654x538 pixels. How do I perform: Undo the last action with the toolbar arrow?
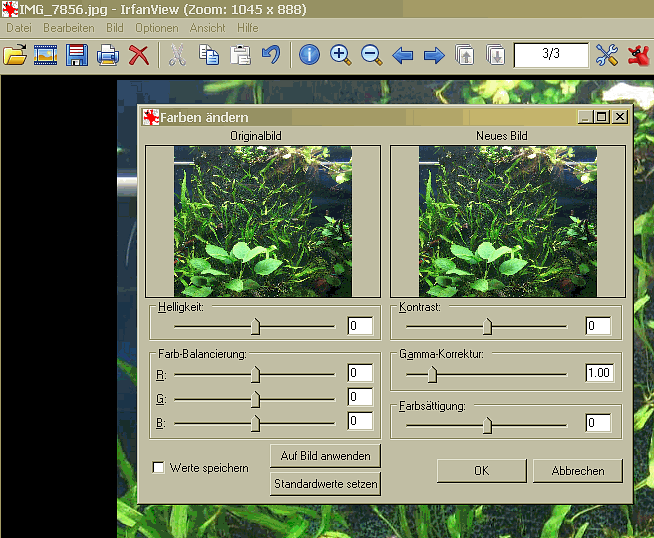point(270,55)
